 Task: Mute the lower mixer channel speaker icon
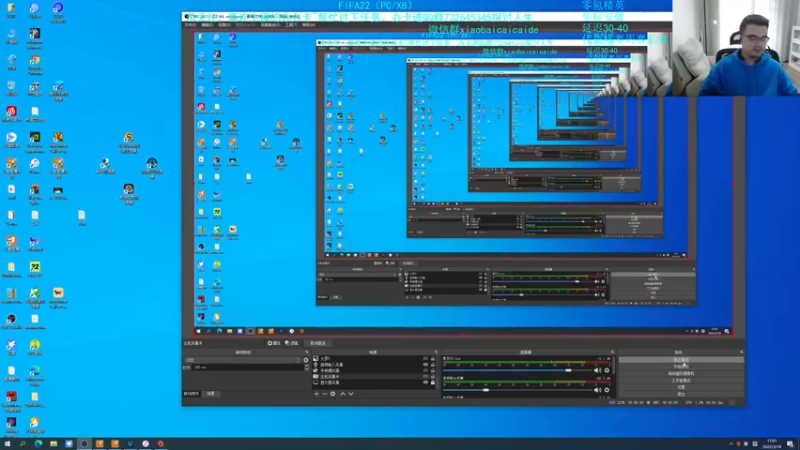click(x=597, y=390)
